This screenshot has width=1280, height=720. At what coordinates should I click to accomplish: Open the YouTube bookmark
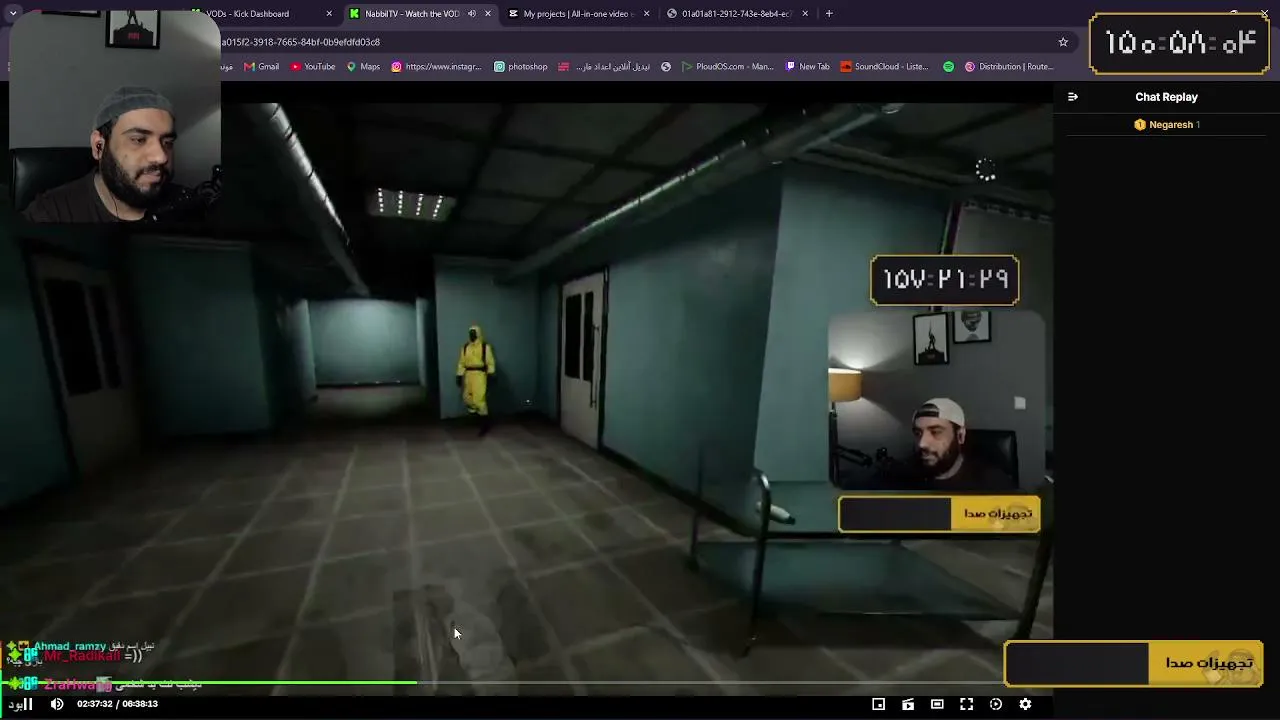point(313,67)
